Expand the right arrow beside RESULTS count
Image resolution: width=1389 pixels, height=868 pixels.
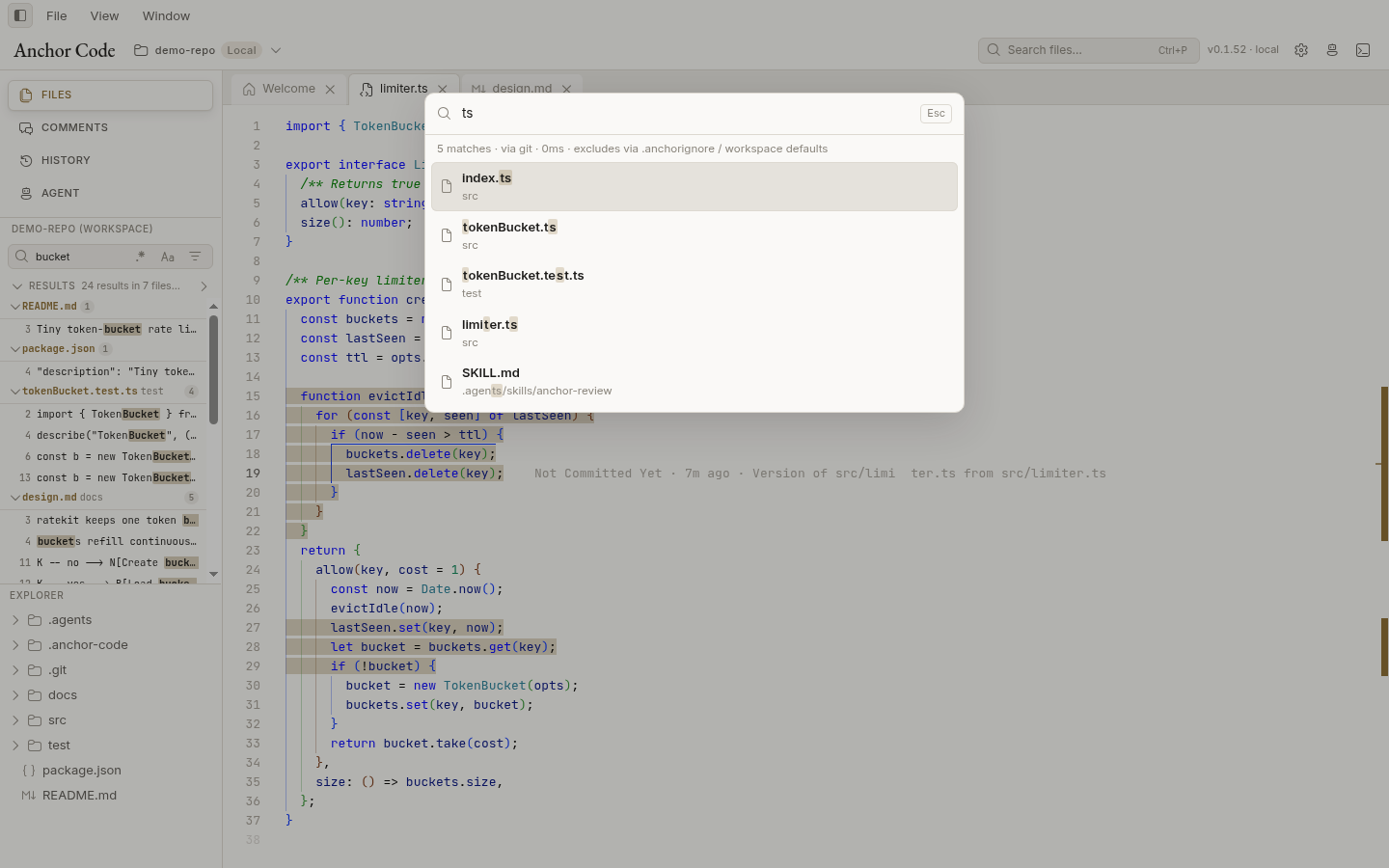[204, 286]
